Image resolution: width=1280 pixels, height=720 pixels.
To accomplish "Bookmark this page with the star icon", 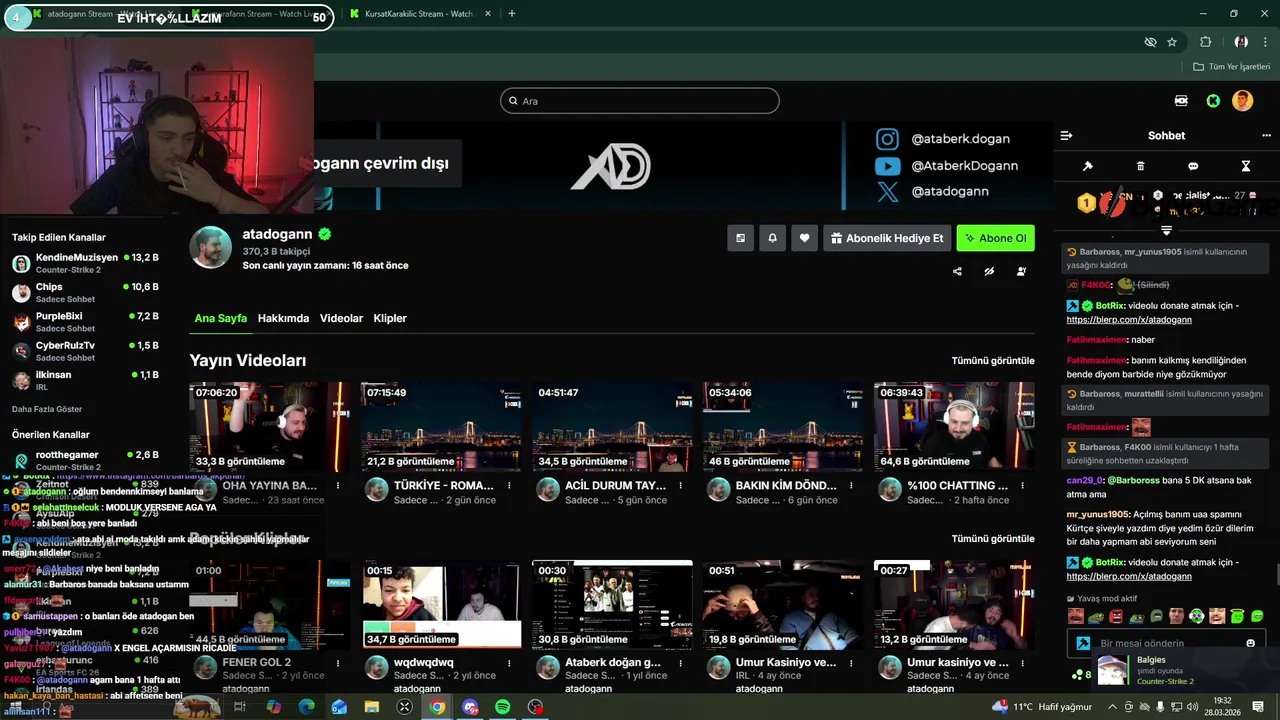I will (x=1172, y=42).
